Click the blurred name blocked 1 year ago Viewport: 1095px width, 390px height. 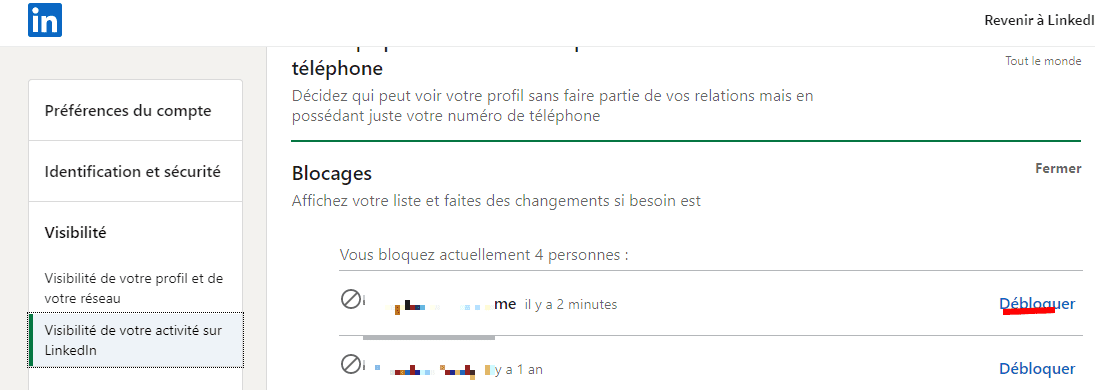(x=427, y=368)
